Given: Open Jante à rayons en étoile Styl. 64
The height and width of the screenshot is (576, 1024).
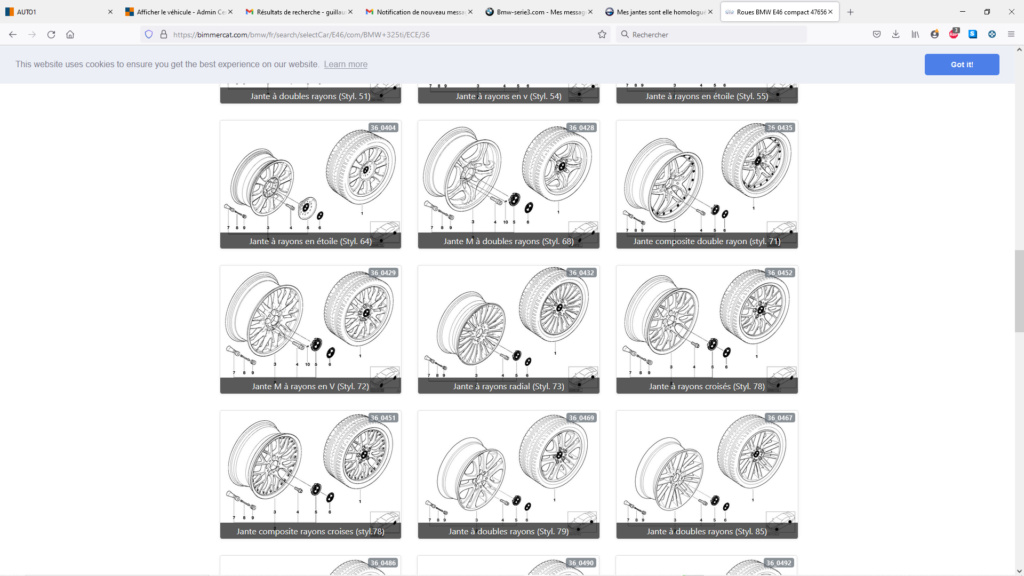Looking at the screenshot, I should tap(310, 184).
